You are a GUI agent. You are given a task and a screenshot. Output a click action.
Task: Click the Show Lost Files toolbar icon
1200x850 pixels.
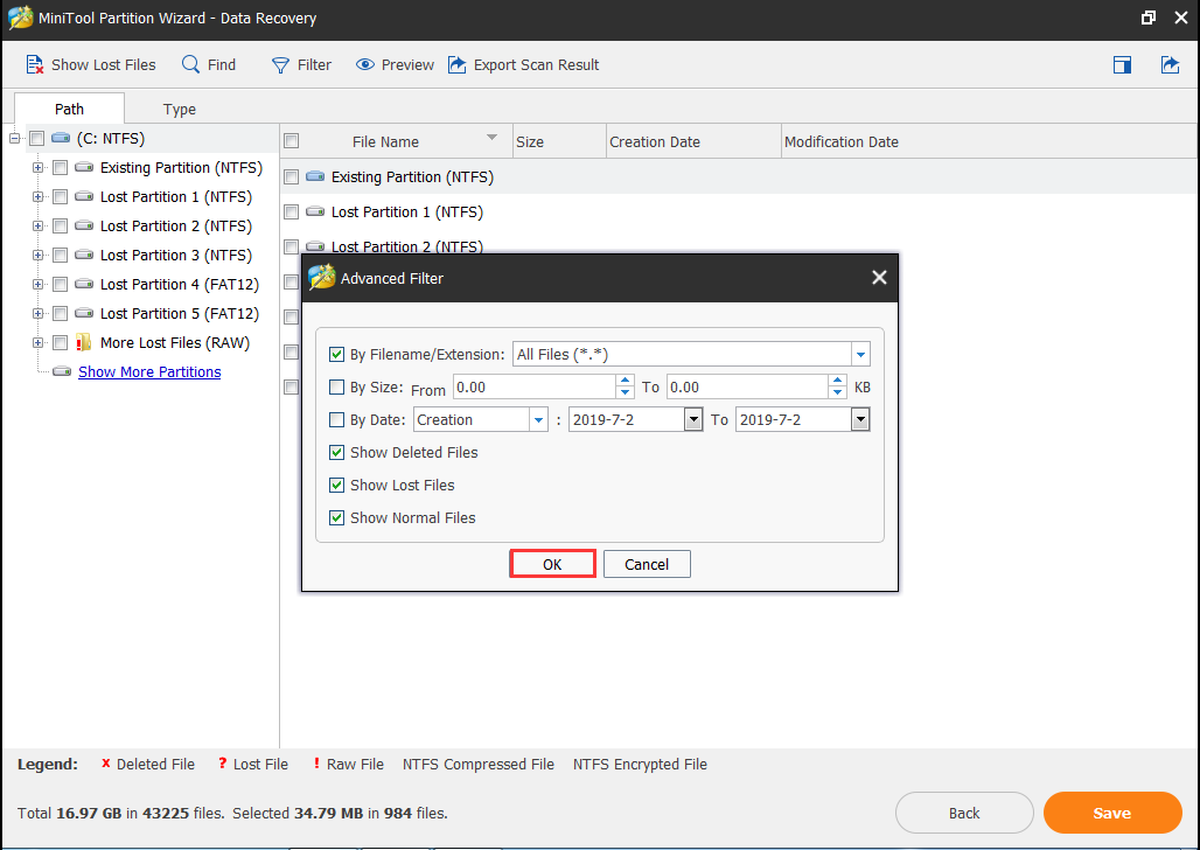pyautogui.click(x=35, y=65)
